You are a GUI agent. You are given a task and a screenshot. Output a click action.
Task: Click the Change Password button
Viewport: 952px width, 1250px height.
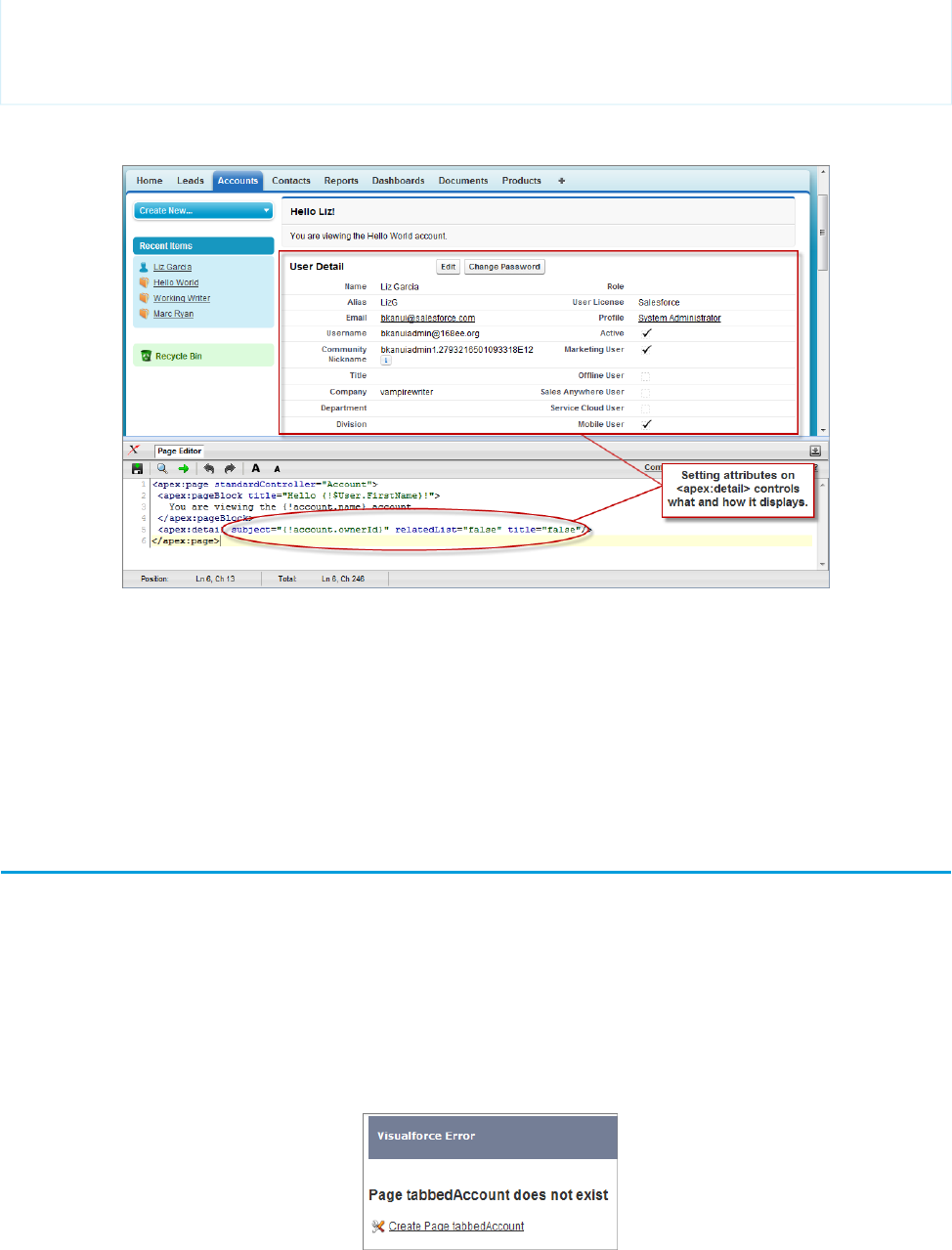click(x=504, y=267)
